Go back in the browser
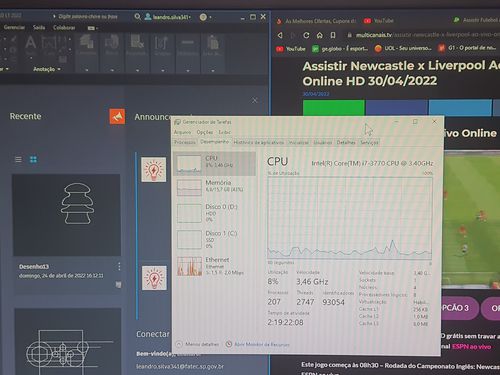The image size is (500, 375). click(280, 35)
